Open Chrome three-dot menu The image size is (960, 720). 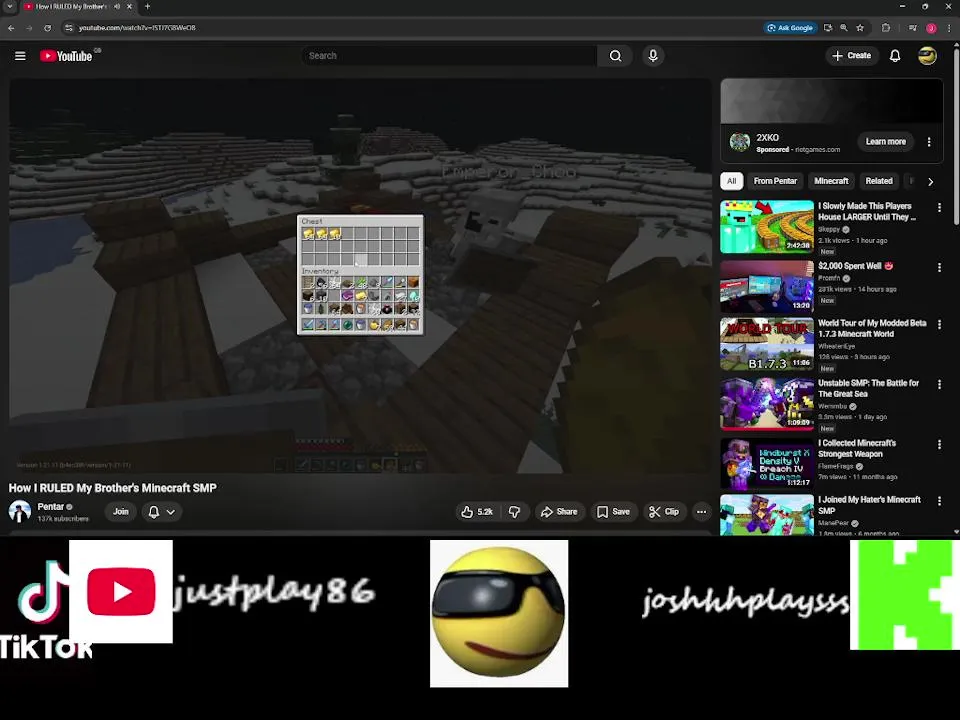pyautogui.click(x=950, y=28)
